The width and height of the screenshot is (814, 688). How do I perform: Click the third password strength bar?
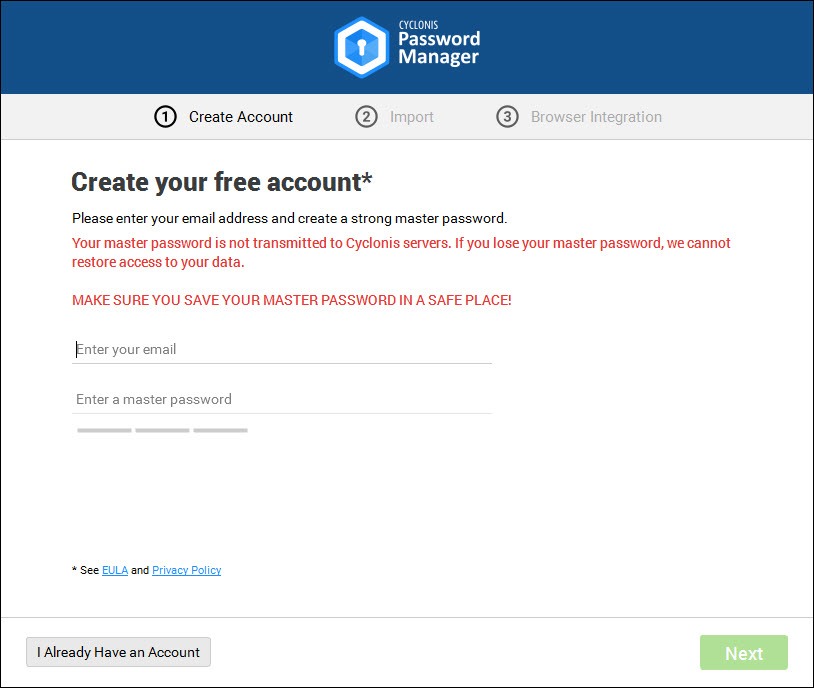click(x=221, y=430)
